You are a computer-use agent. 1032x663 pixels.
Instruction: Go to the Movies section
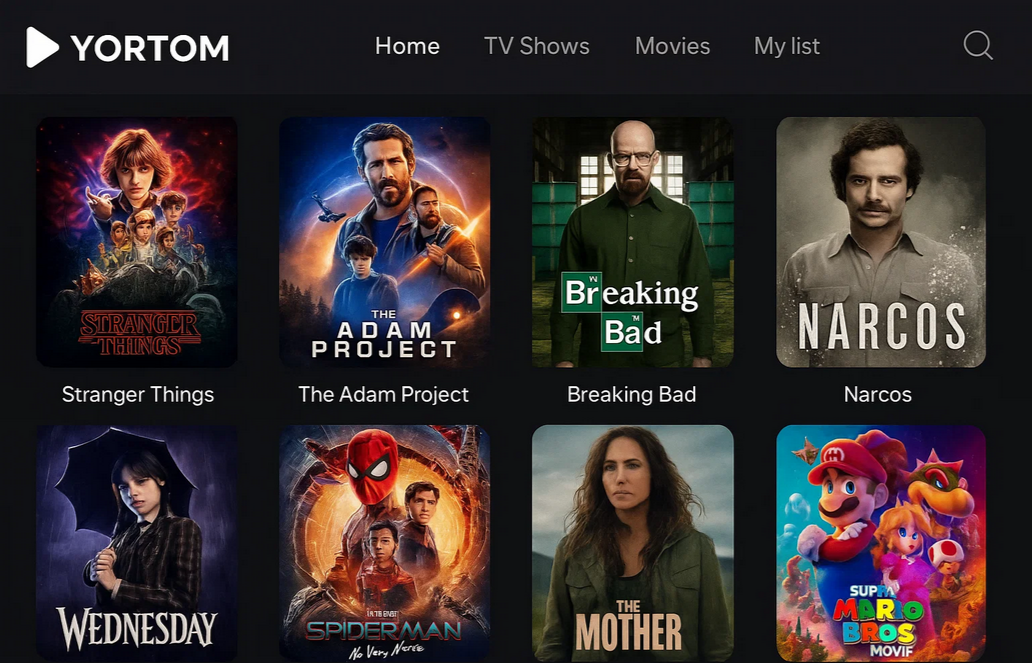tap(673, 46)
